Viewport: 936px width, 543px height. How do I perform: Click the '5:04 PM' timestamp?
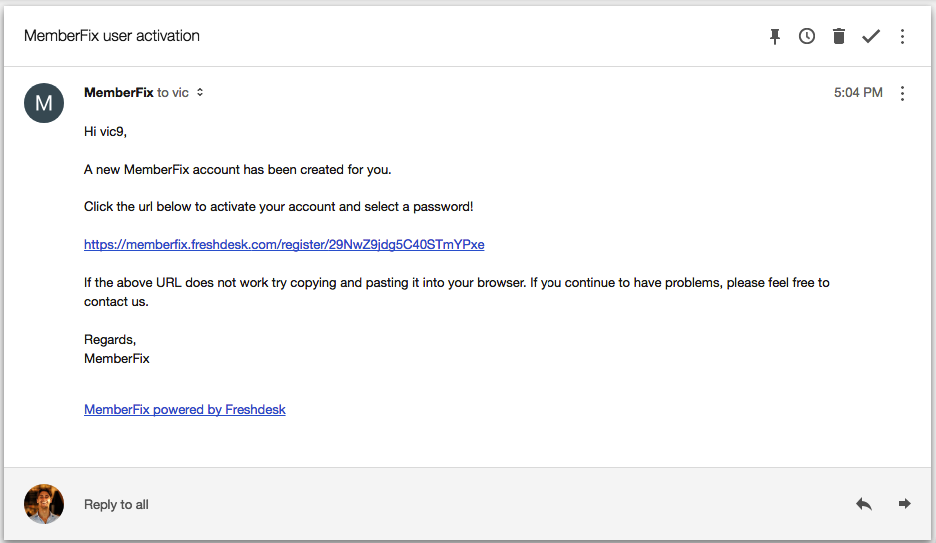tap(858, 92)
